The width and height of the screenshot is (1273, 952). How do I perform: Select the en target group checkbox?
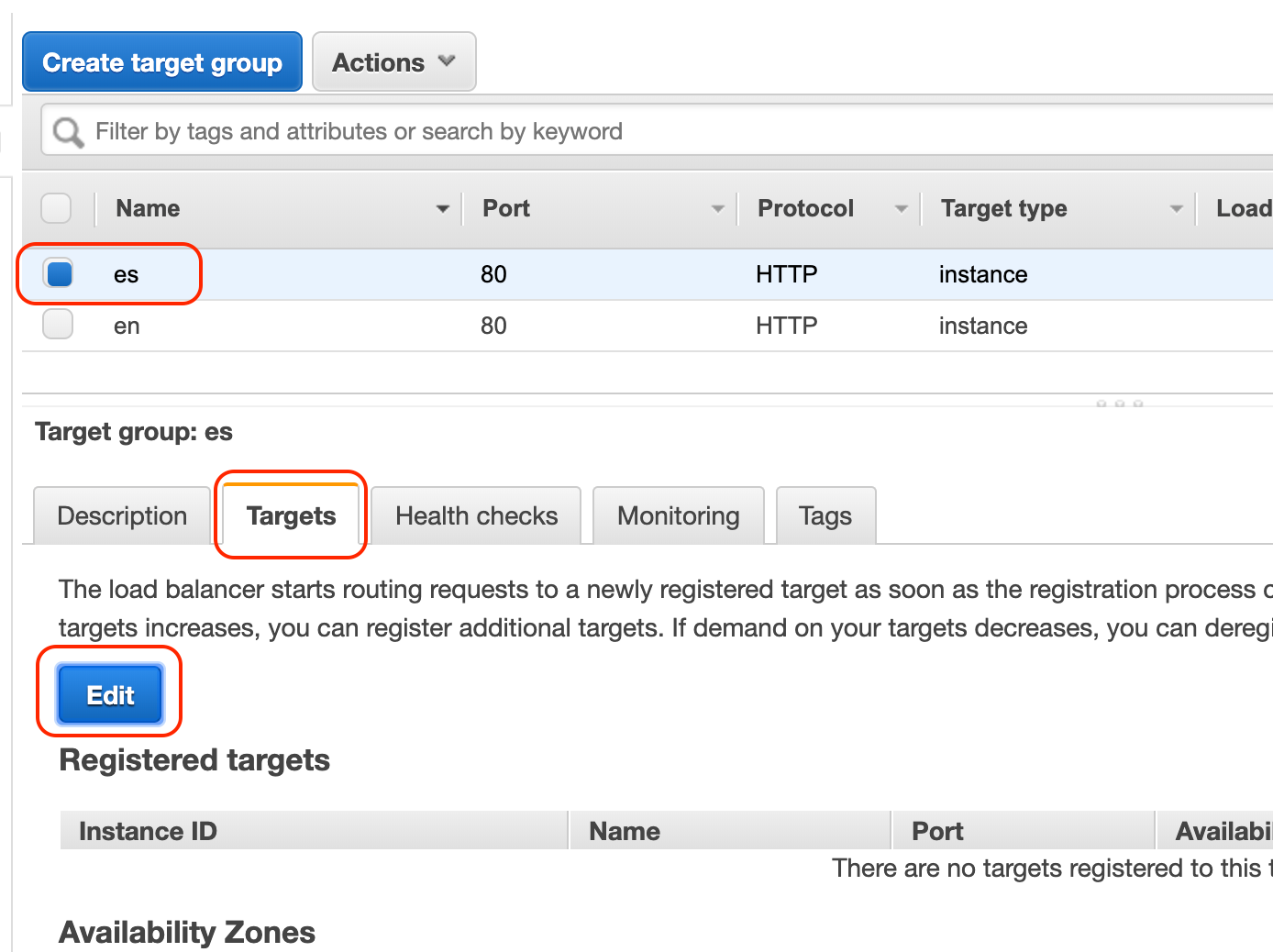coord(58,325)
